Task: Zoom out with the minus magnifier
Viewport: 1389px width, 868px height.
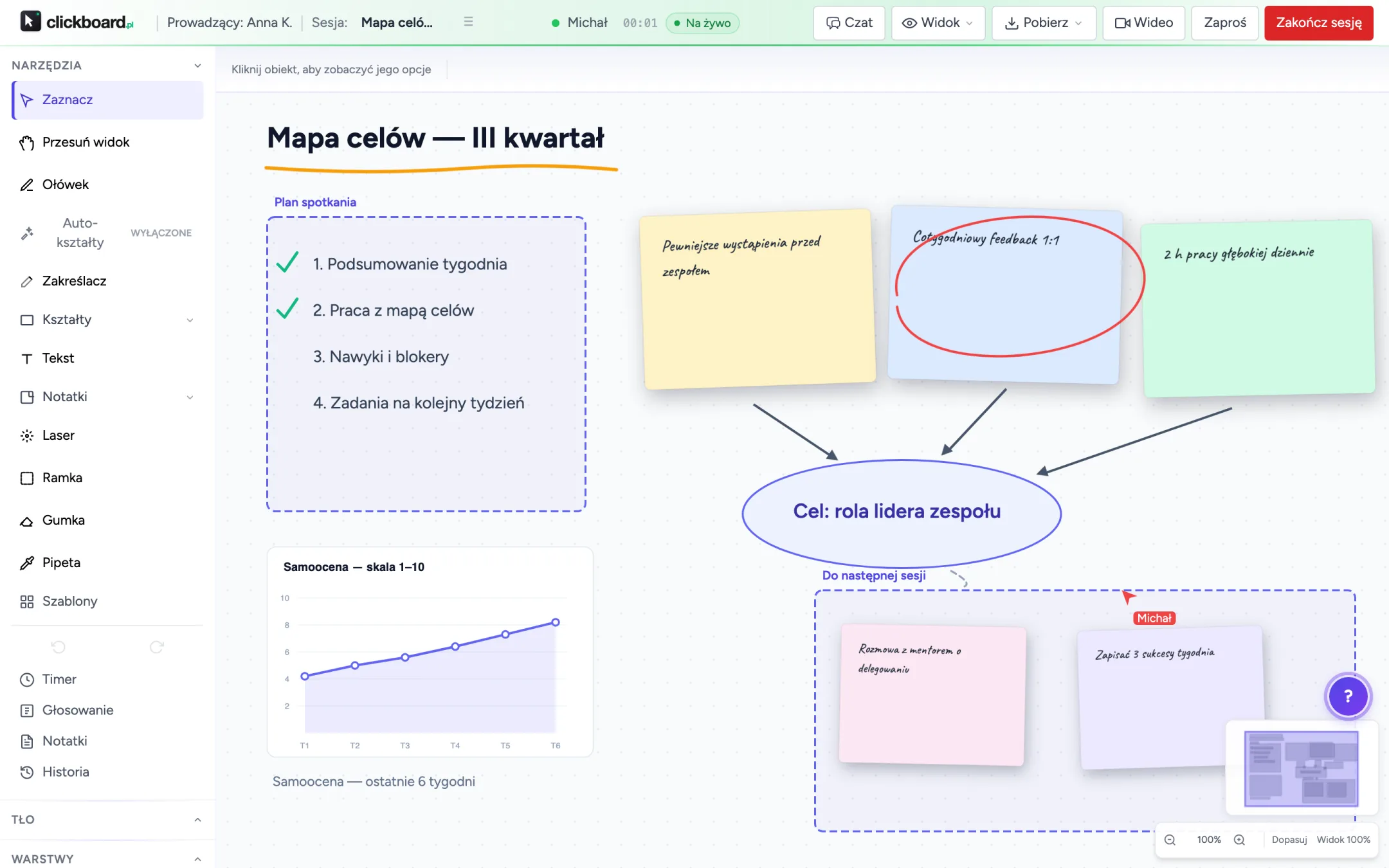Action: tap(1170, 840)
